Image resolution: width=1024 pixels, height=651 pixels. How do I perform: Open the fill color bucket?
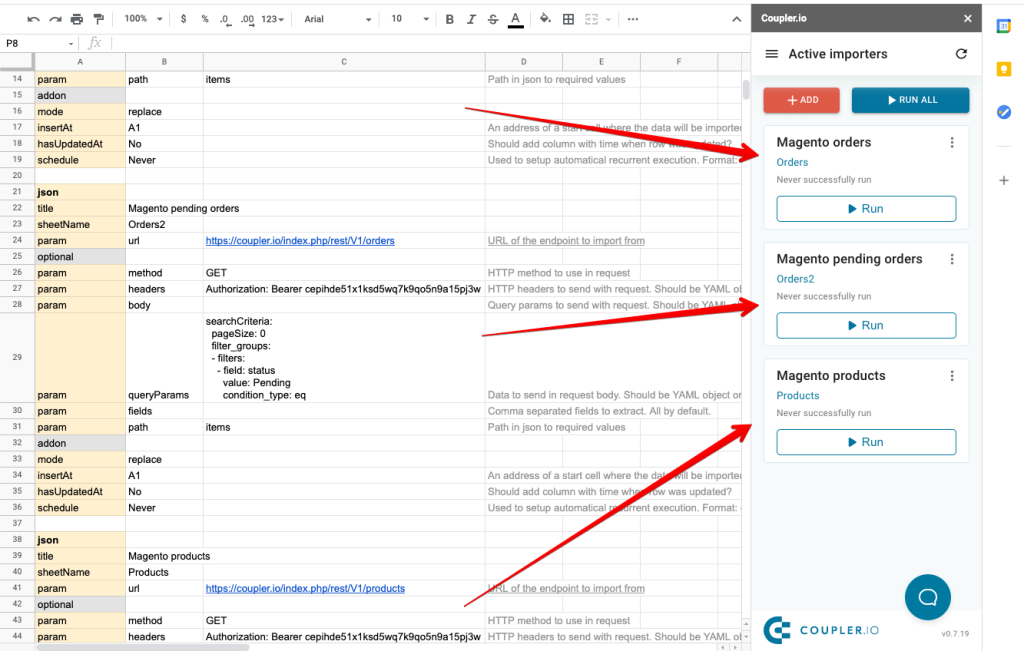pos(545,20)
